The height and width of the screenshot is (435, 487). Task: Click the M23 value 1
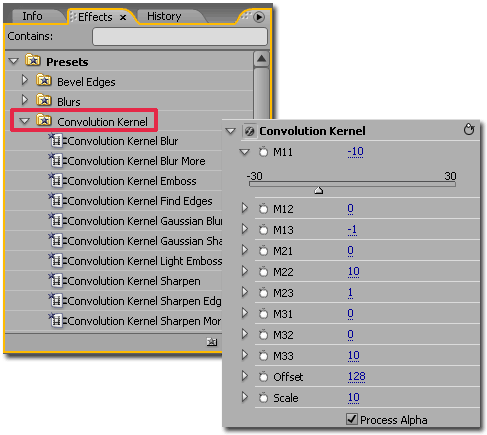(x=350, y=293)
